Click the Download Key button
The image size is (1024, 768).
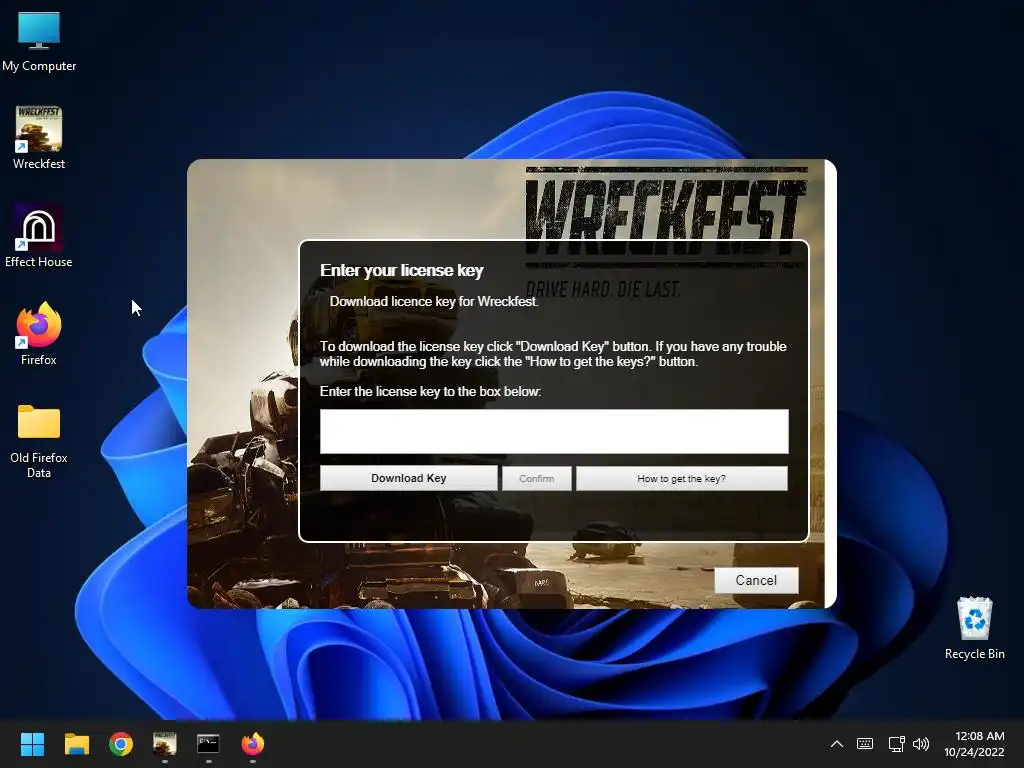[x=409, y=478]
